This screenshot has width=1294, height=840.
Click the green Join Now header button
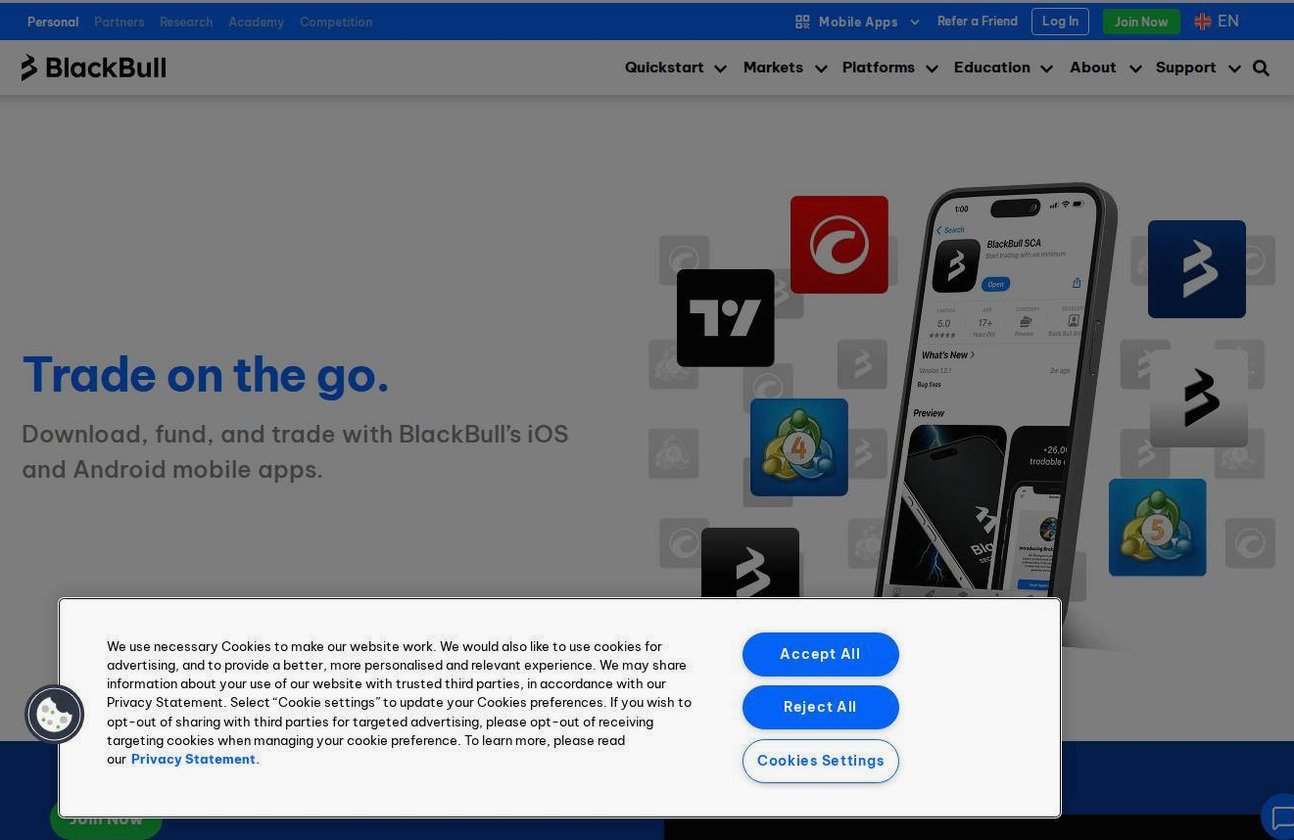[1141, 22]
